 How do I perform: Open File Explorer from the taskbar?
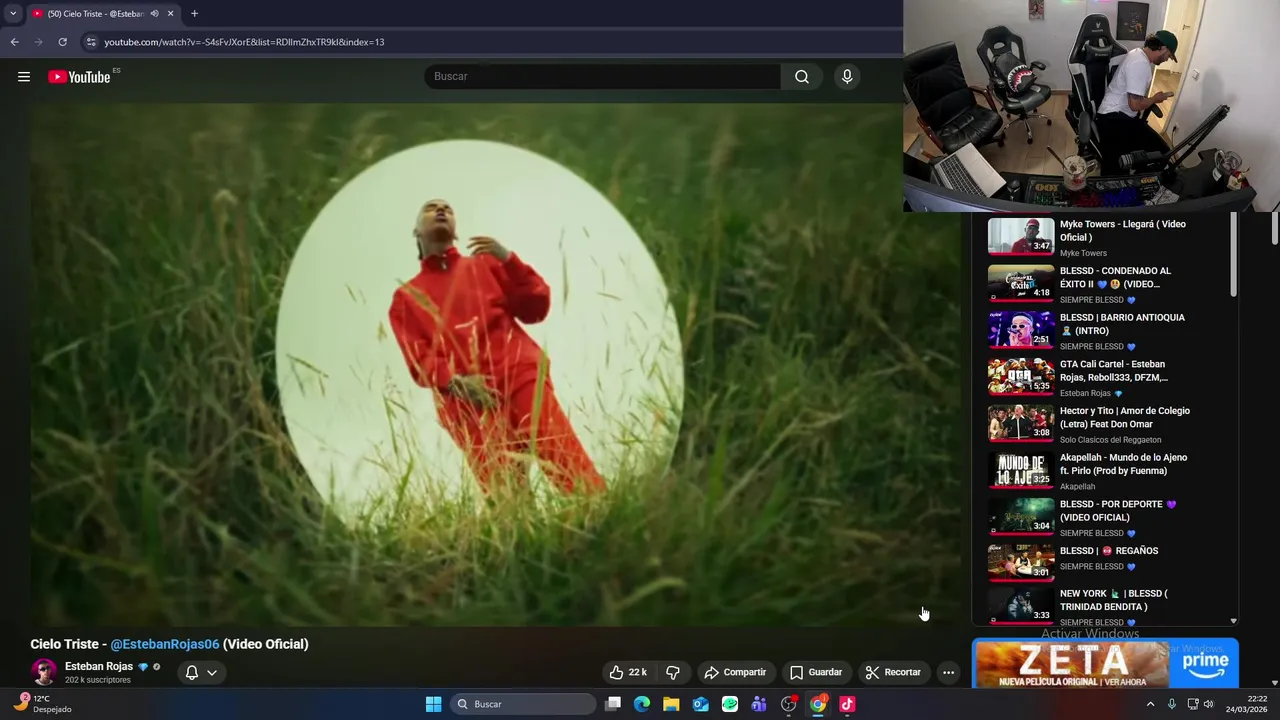click(x=671, y=704)
